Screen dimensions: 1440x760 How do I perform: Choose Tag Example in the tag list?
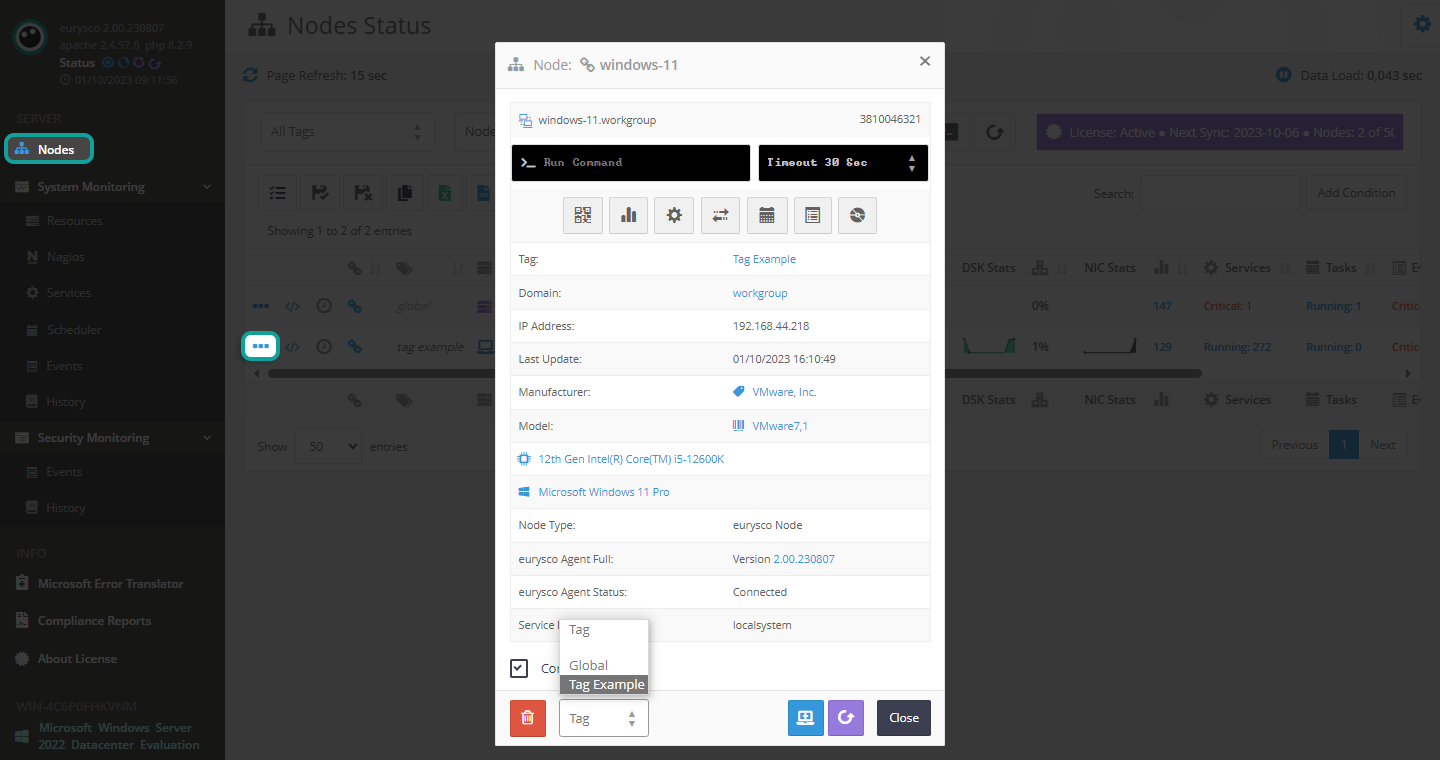(606, 685)
